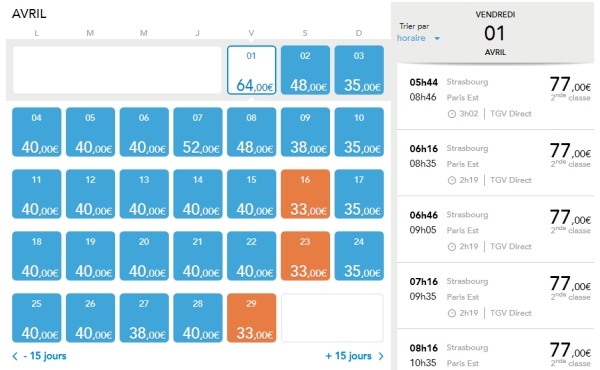Screen dimensions: 600x370
Task: Select April 27 priced 38,00€
Action: (144, 318)
